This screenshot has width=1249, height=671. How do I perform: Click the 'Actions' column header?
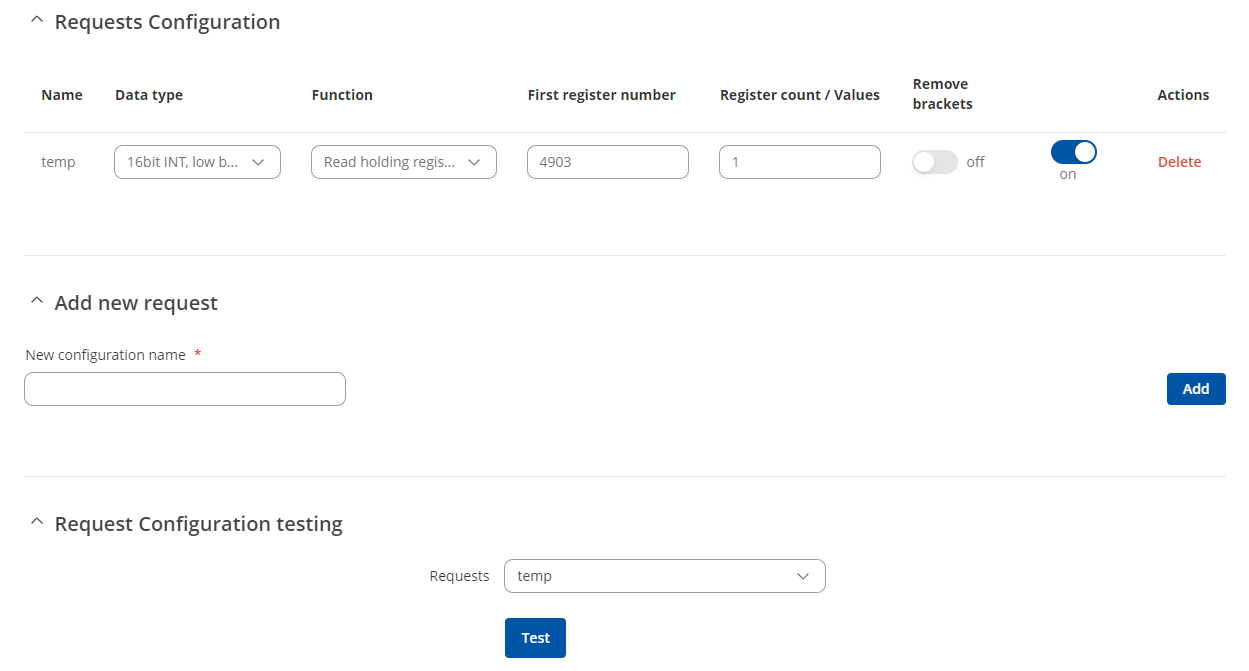(x=1183, y=95)
